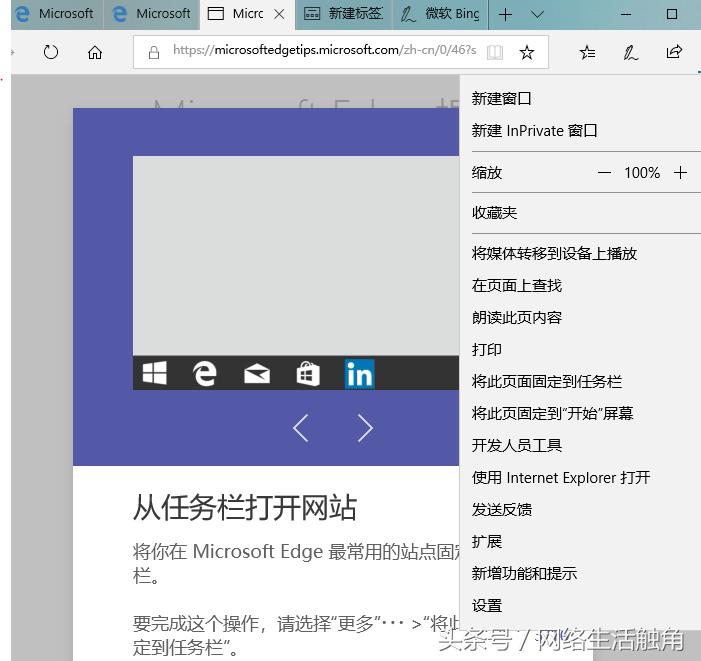
Task: Click the previous slide left arrow
Action: pyautogui.click(x=301, y=428)
